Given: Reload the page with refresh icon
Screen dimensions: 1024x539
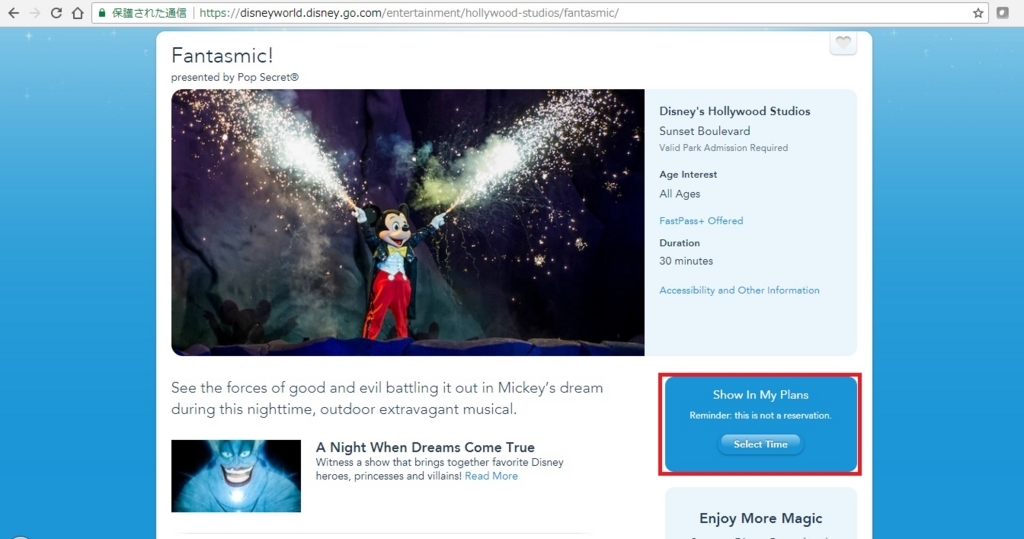Looking at the screenshot, I should tap(56, 13).
